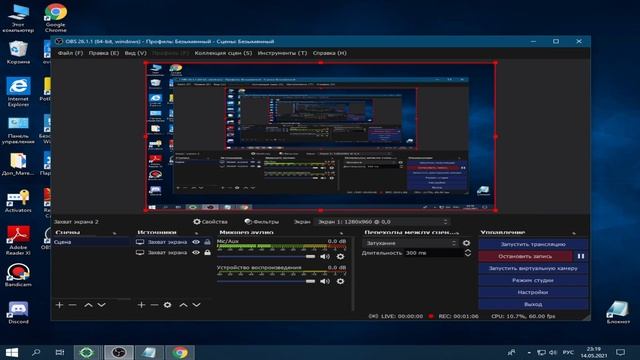The height and width of the screenshot is (360, 640).
Task: Click the Выход button
Action: pos(533,304)
